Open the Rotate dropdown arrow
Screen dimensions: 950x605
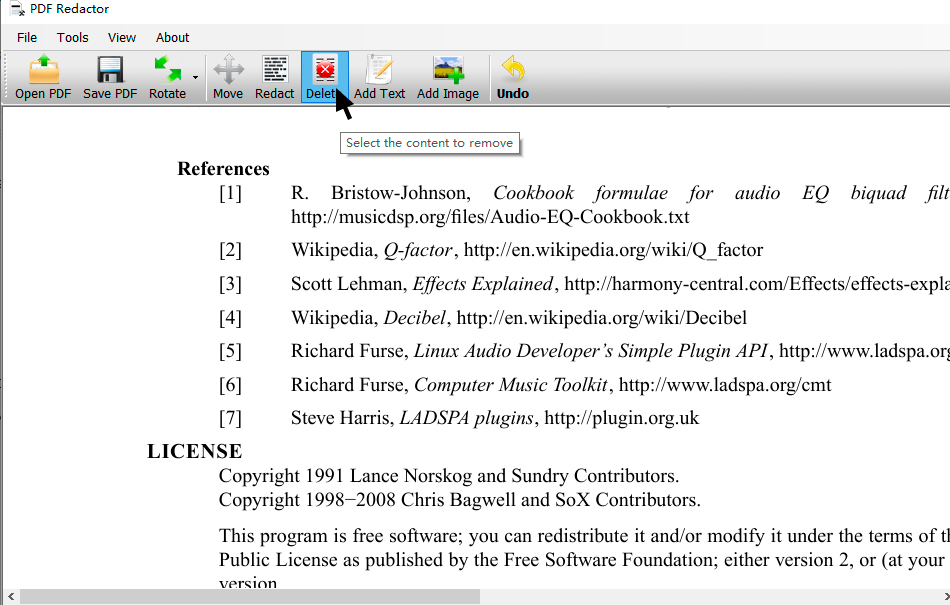(x=195, y=78)
